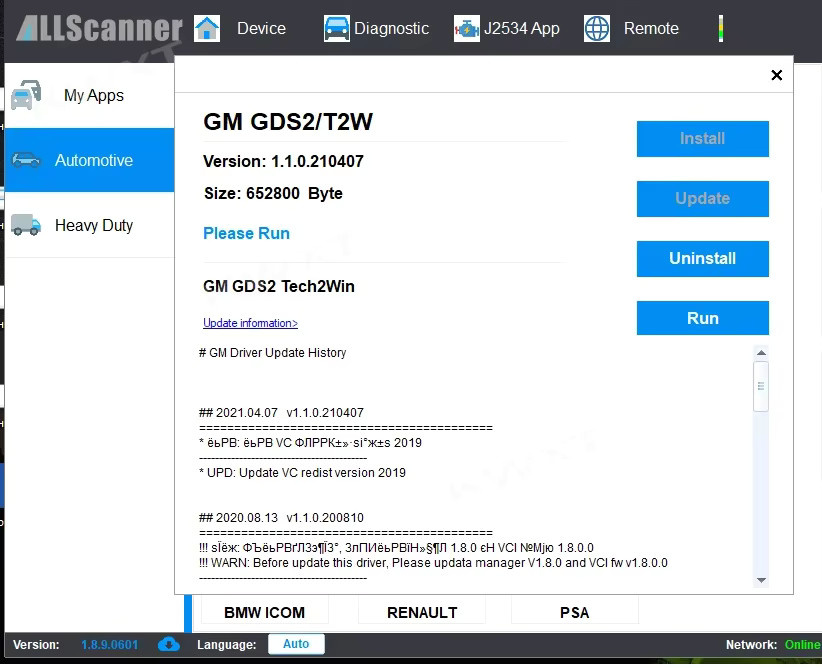
Task: Click the GM GDS2 Tech2Win description
Action: [279, 286]
